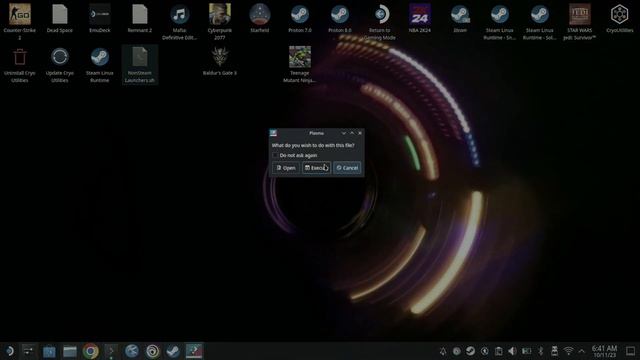Screen dimensions: 640x360
Task: Minimize the Plasma dialog window
Action: (x=344, y=133)
